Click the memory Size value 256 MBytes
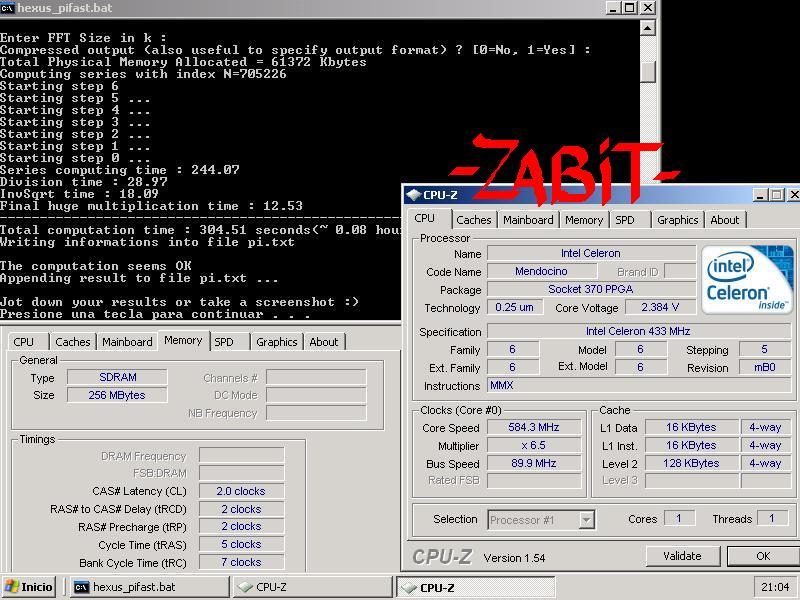The image size is (800, 600). point(117,395)
